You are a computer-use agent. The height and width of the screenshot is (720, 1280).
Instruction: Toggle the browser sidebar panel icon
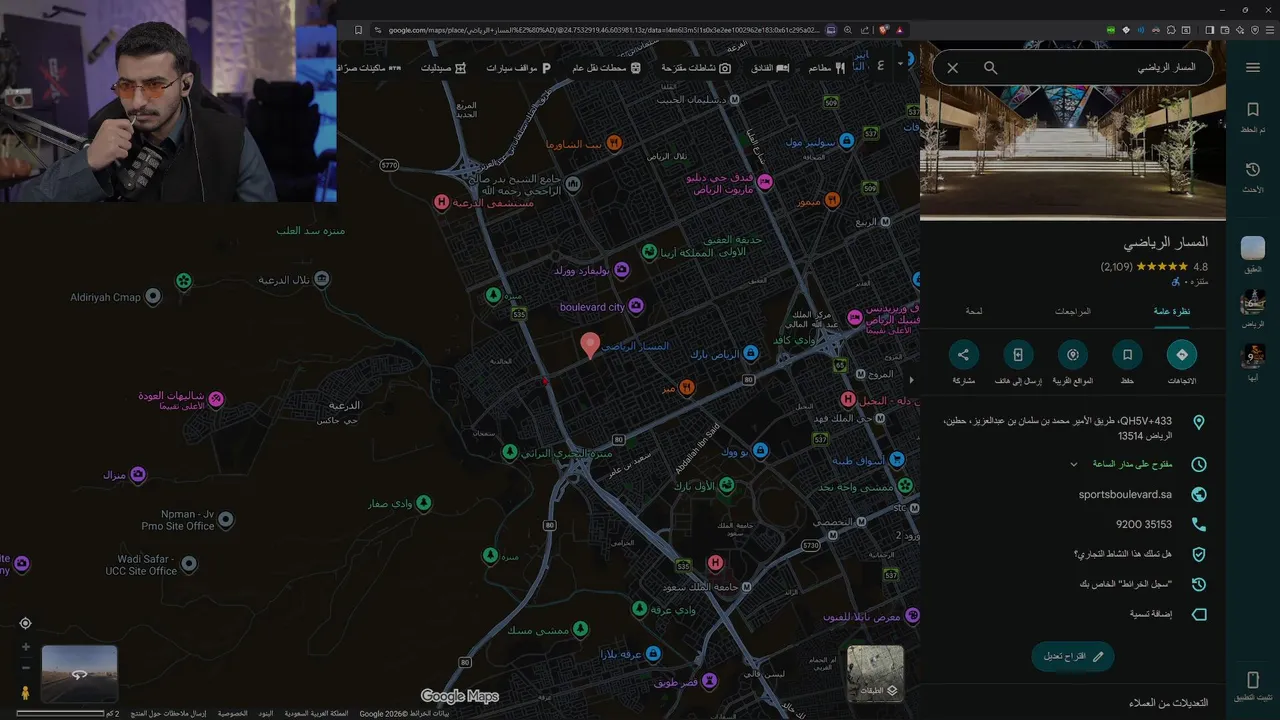click(1210, 30)
